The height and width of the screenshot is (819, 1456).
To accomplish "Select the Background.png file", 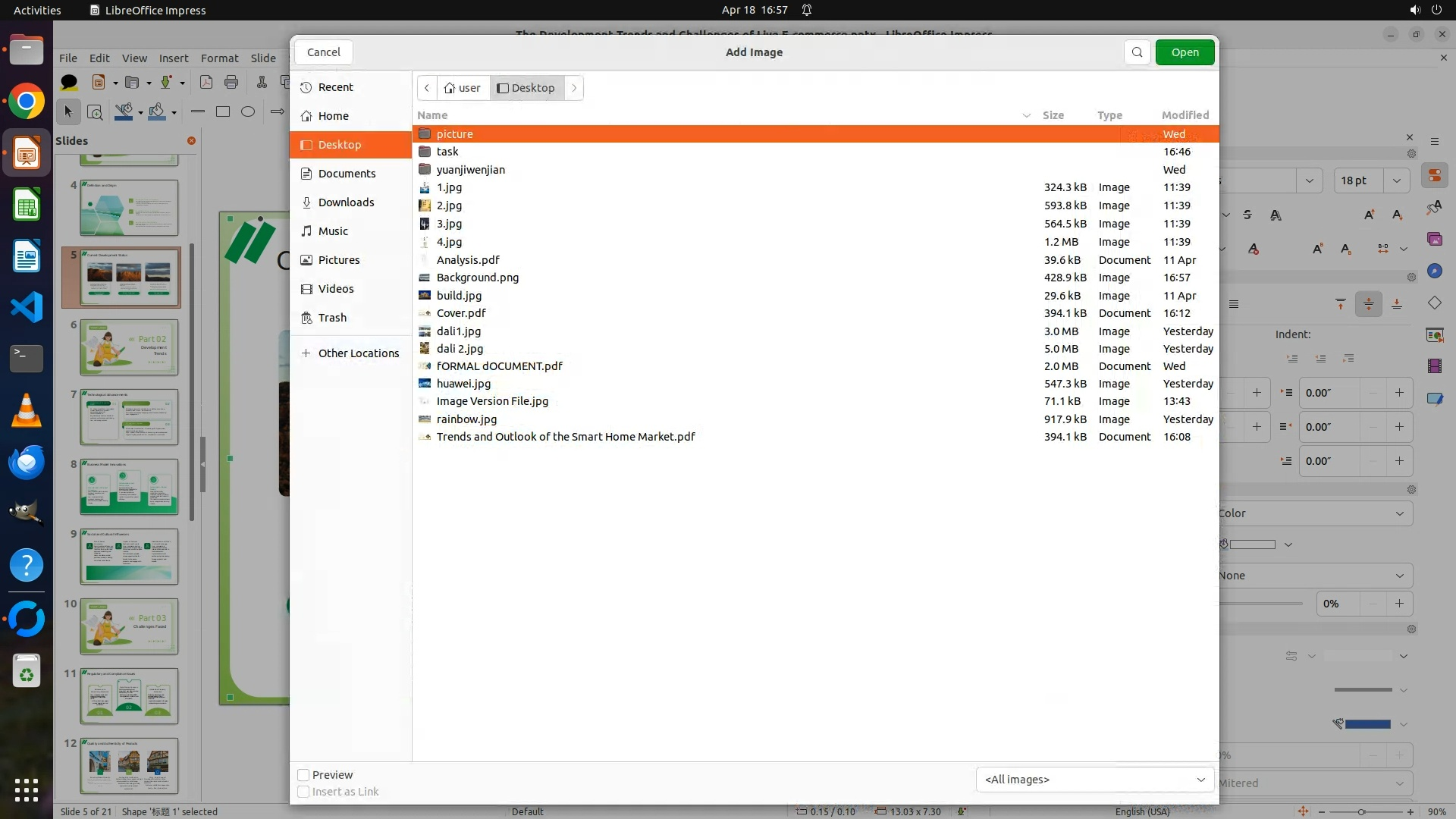I will 477,278.
